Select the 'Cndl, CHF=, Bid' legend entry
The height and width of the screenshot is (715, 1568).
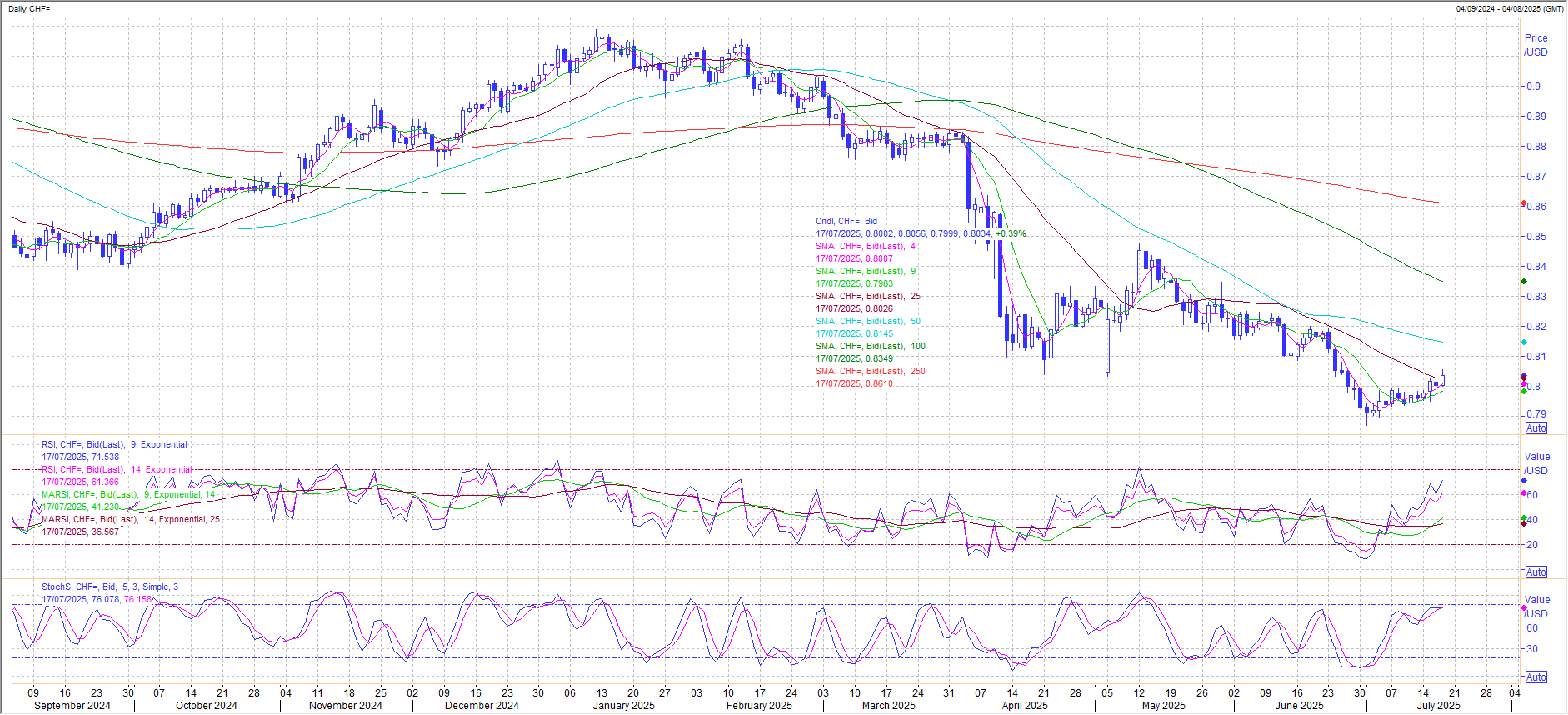click(846, 222)
